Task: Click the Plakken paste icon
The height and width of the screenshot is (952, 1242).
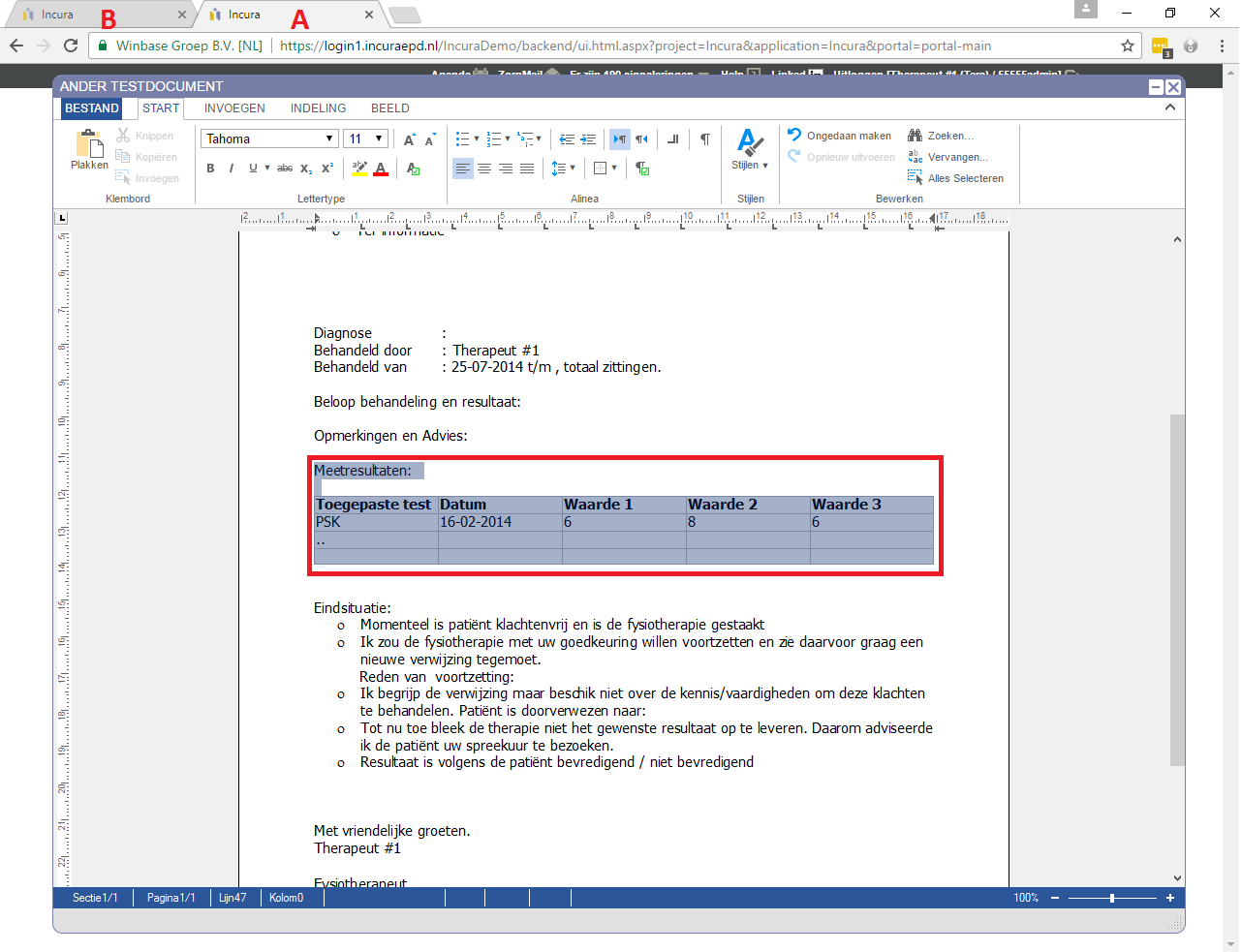Action: [89, 144]
